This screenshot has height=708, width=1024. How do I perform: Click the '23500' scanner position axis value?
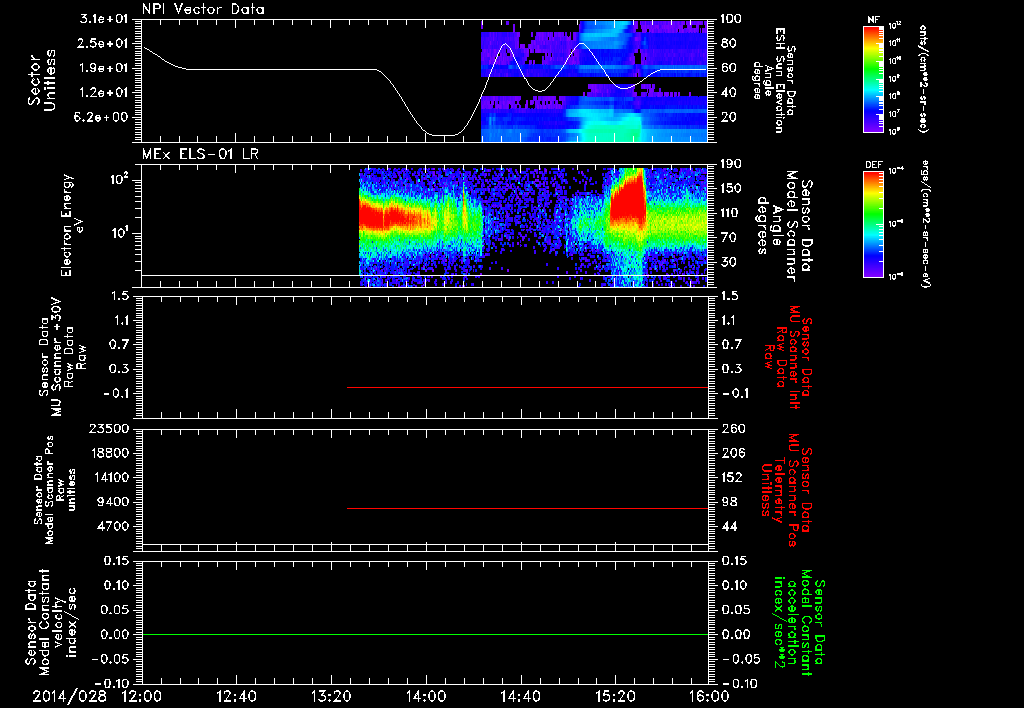pos(109,429)
